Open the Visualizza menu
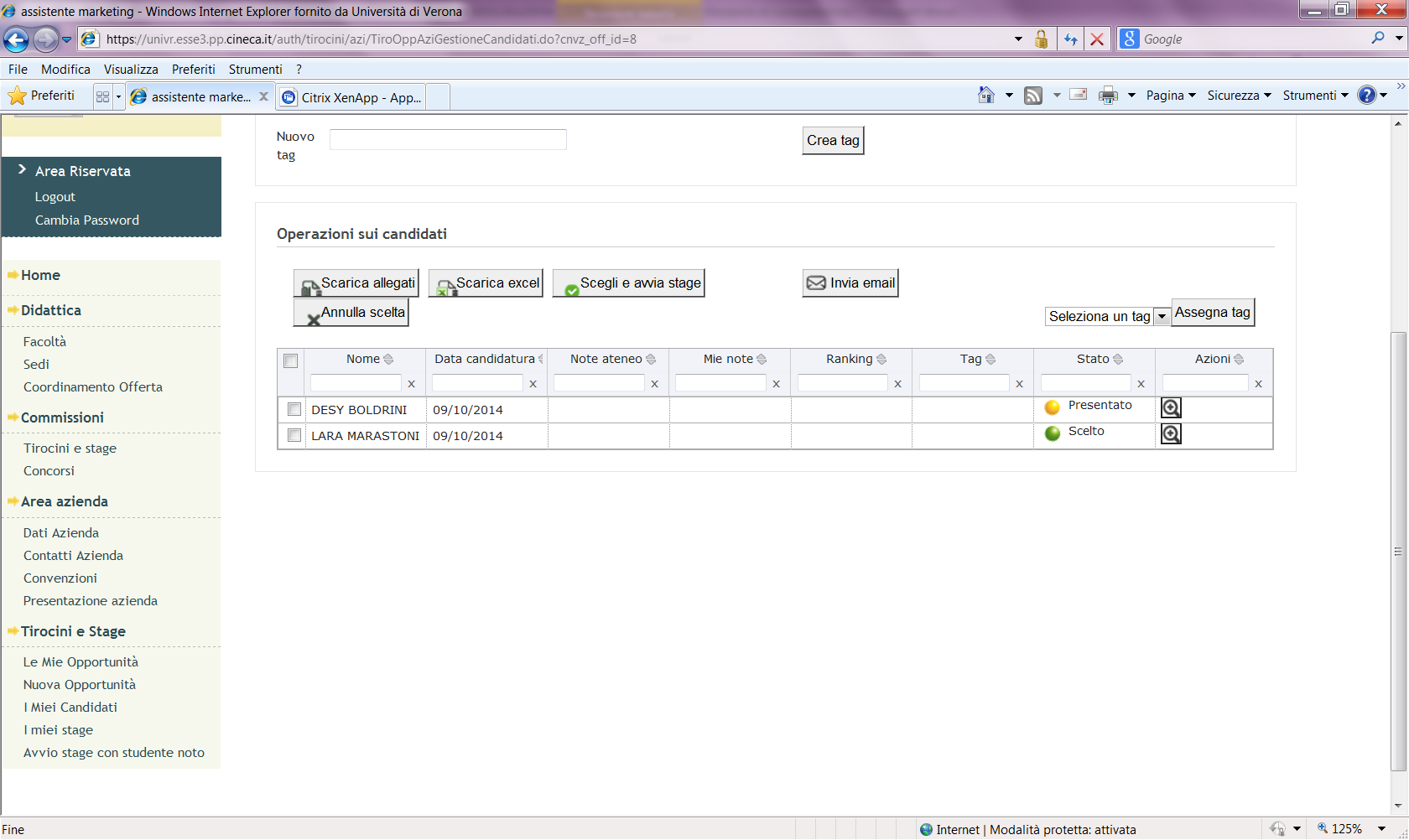This screenshot has width=1409, height=840. pyautogui.click(x=131, y=70)
